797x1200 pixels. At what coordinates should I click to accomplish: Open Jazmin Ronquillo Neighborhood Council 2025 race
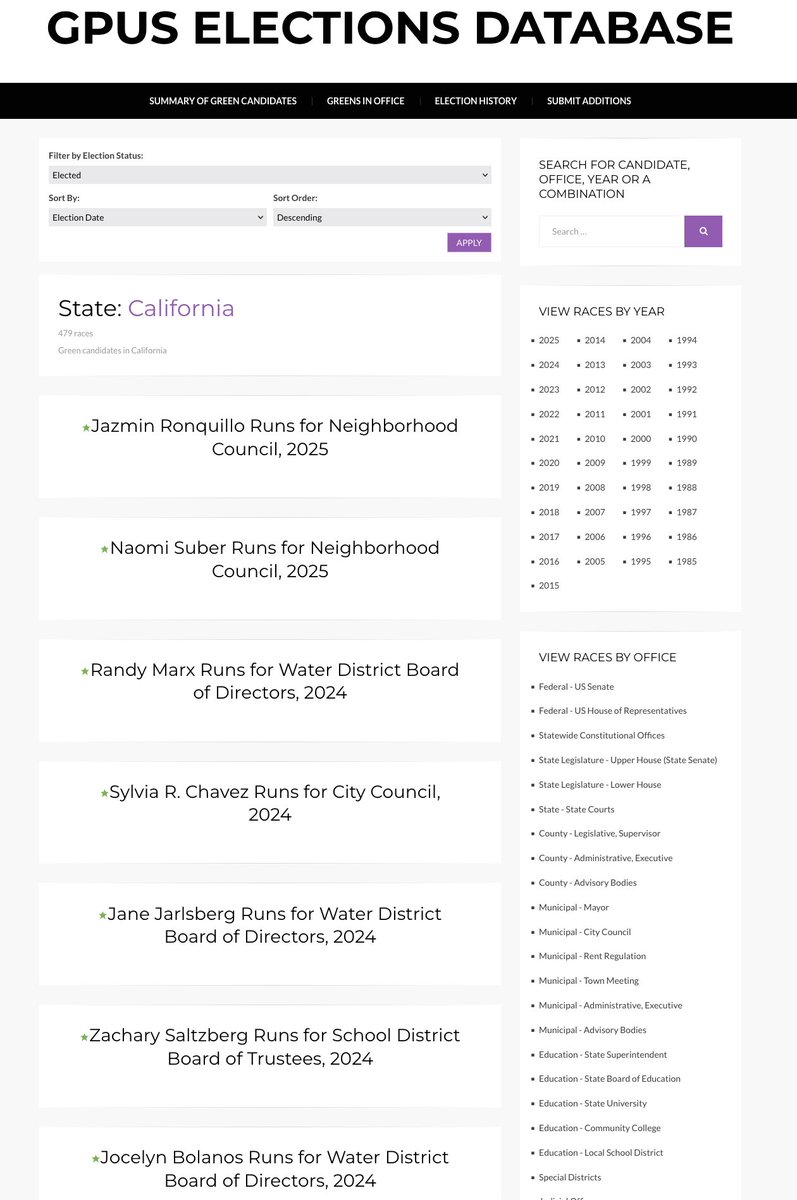(270, 437)
